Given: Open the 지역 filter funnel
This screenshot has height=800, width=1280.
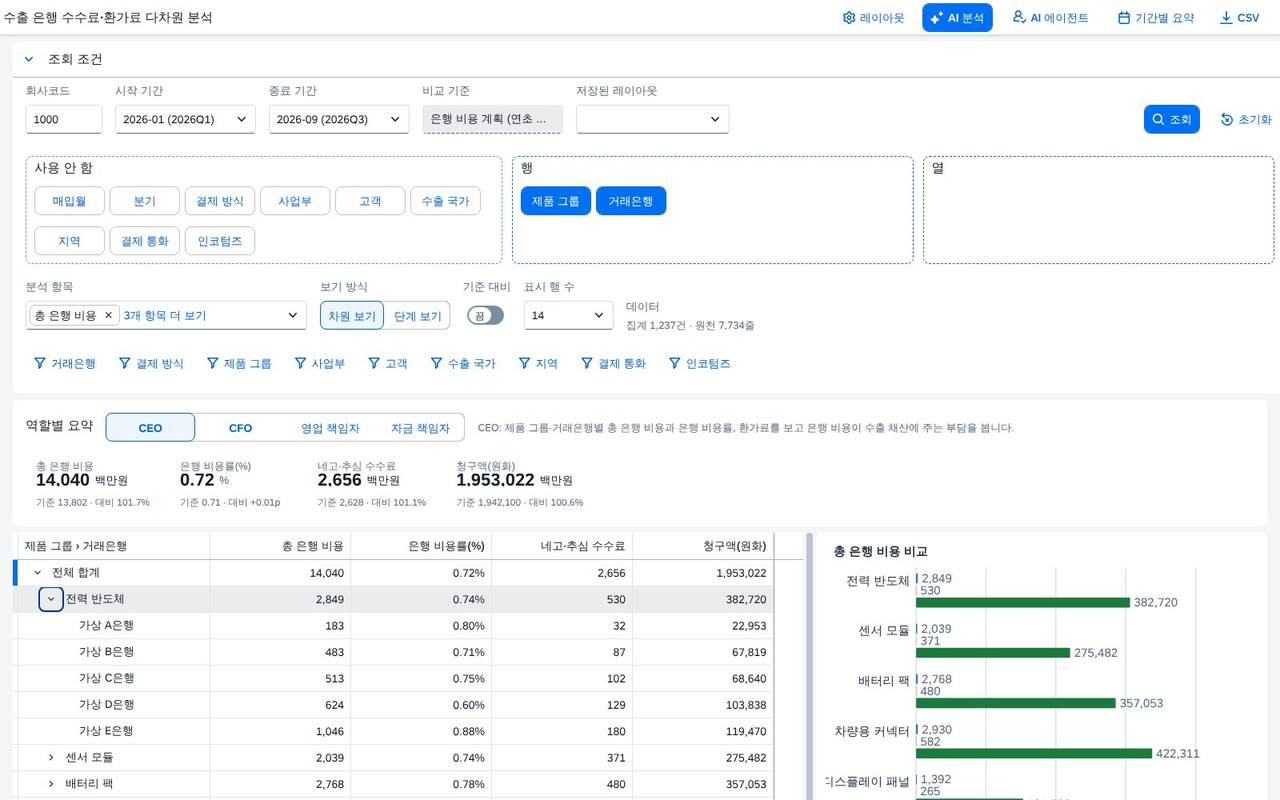Looking at the screenshot, I should (525, 363).
